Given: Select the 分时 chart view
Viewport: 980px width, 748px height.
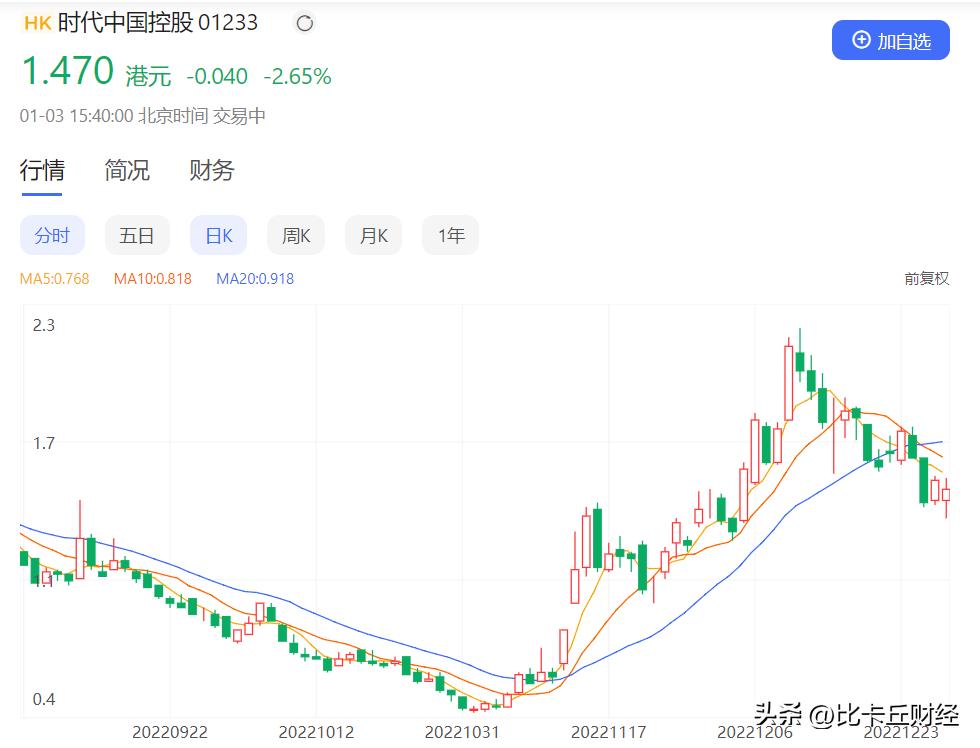Looking at the screenshot, I should tap(52, 234).
